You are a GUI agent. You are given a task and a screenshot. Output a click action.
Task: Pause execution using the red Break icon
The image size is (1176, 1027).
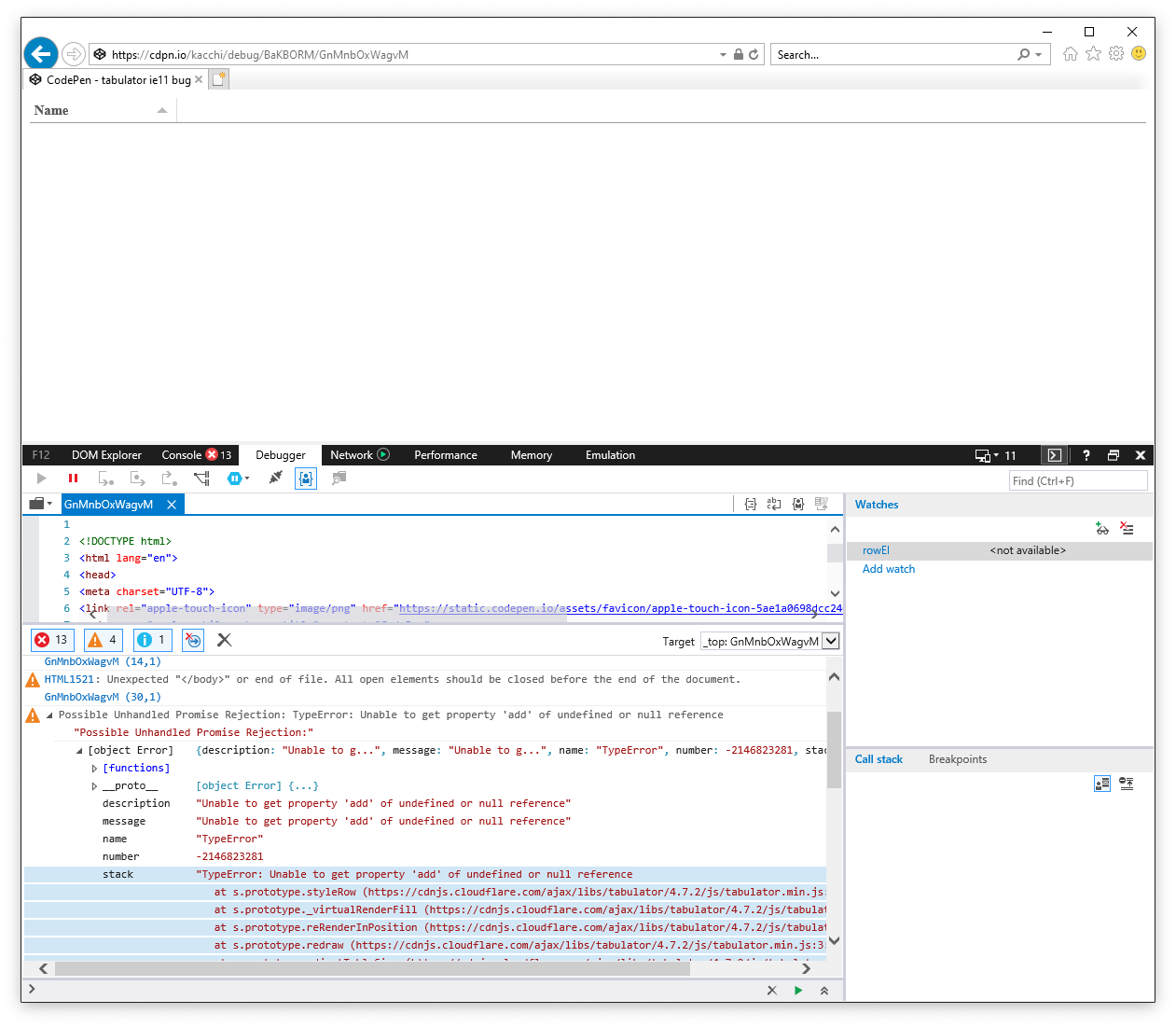click(73, 478)
